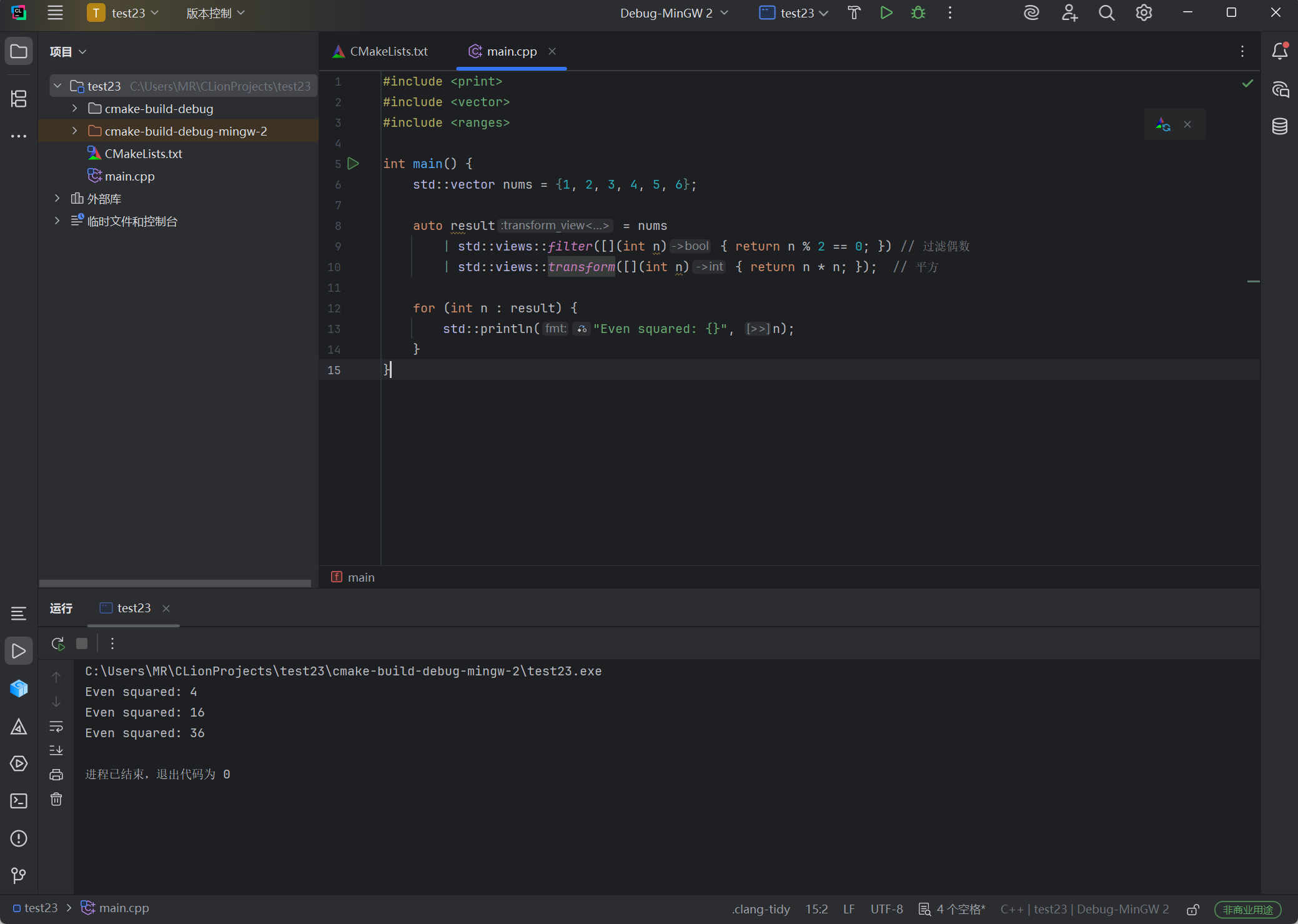This screenshot has width=1298, height=924.
Task: Open the AI Assistant swirl icon
Action: (x=1031, y=13)
